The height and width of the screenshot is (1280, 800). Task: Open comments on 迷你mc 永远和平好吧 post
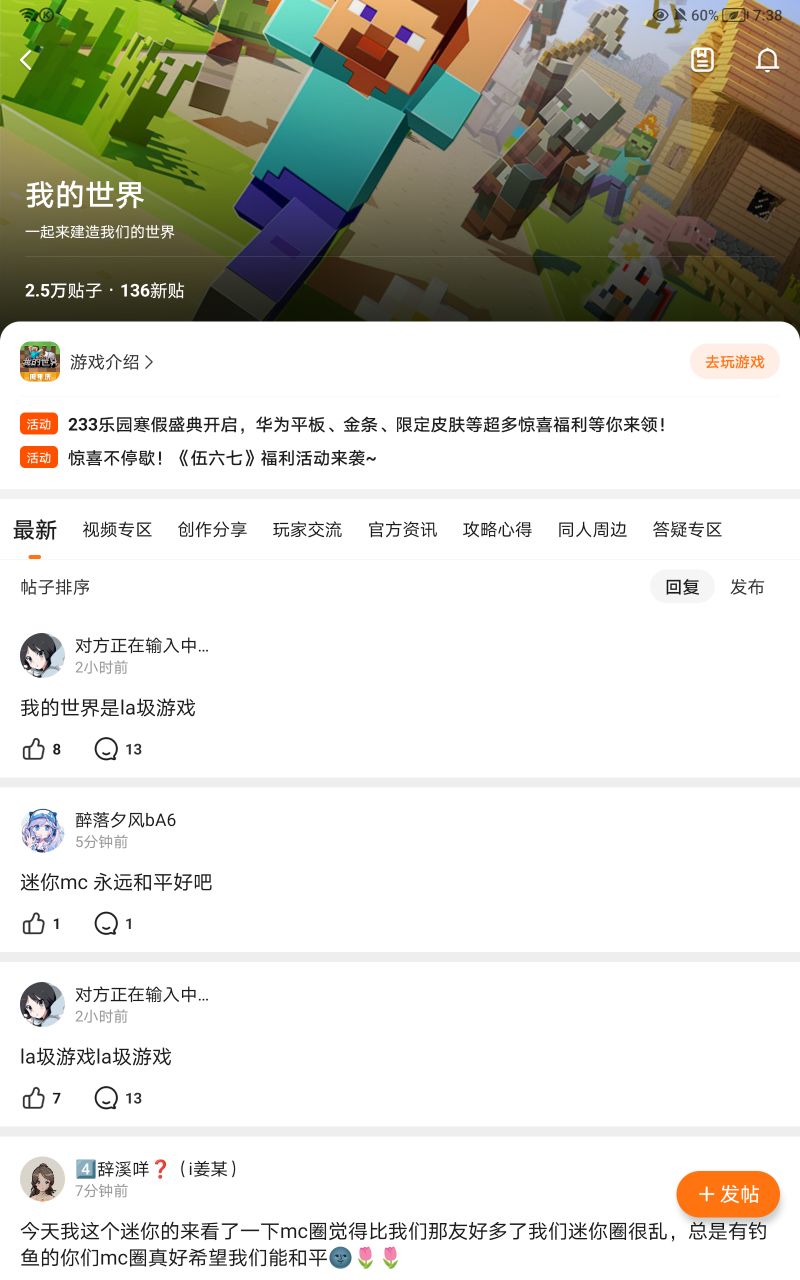[x=106, y=924]
